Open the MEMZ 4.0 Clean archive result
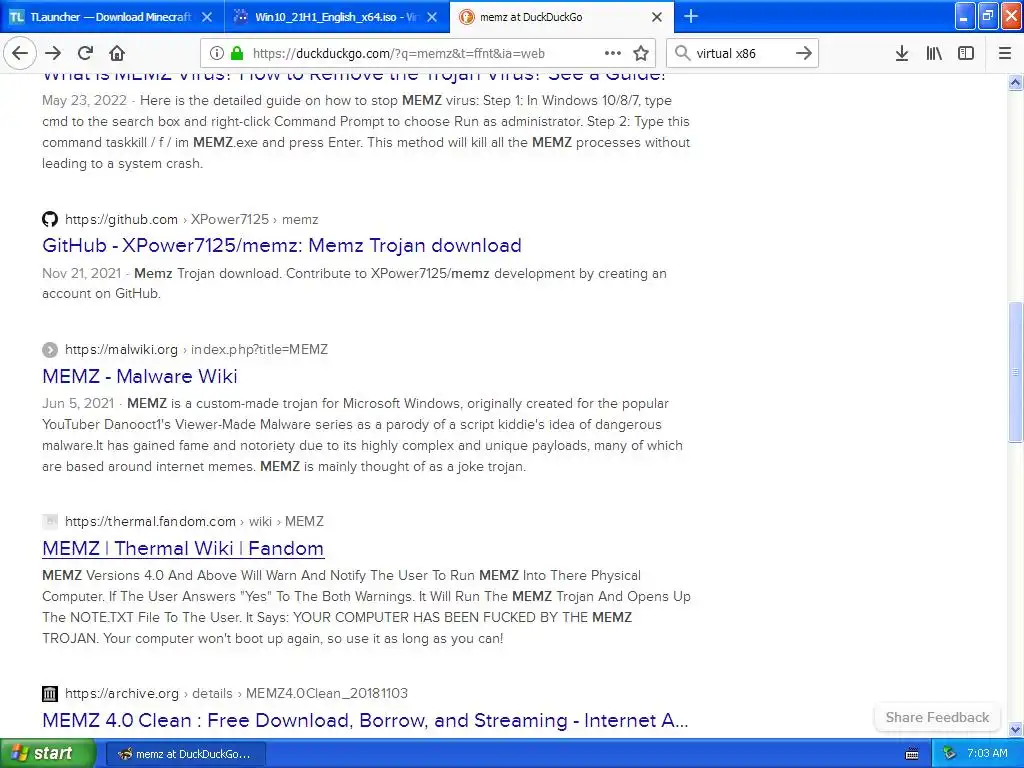The image size is (1024, 768). (x=365, y=720)
